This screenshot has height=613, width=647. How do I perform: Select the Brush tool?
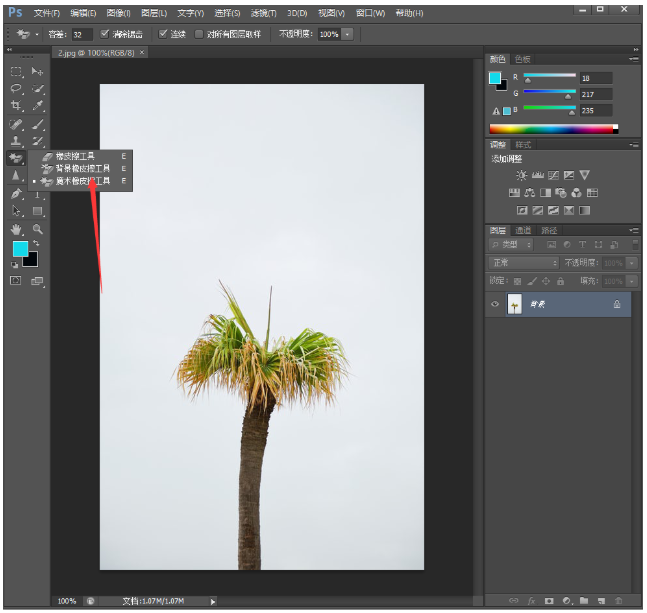(x=37, y=124)
